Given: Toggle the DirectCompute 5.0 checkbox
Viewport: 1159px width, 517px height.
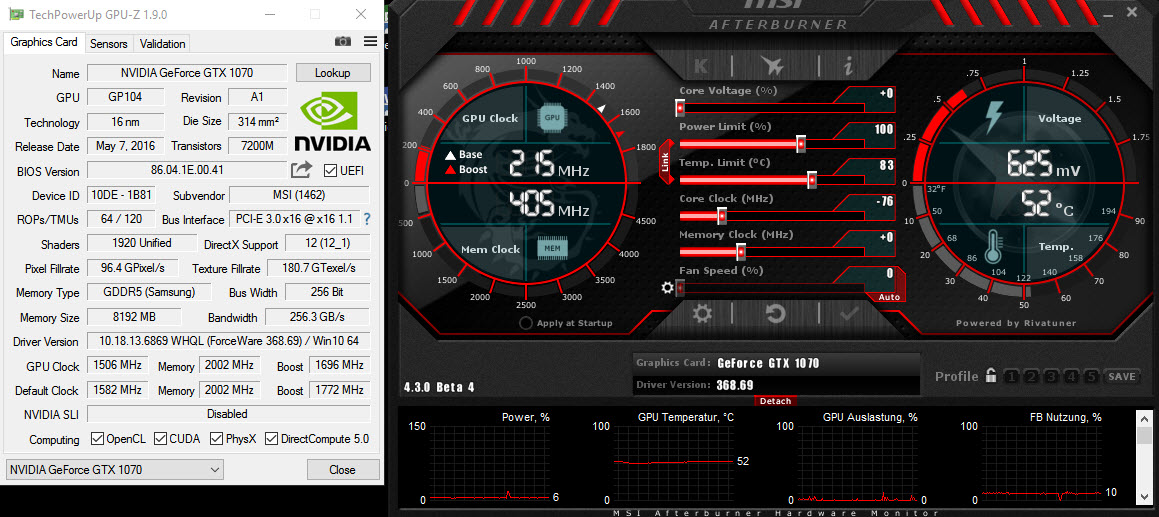Looking at the screenshot, I should point(271,439).
